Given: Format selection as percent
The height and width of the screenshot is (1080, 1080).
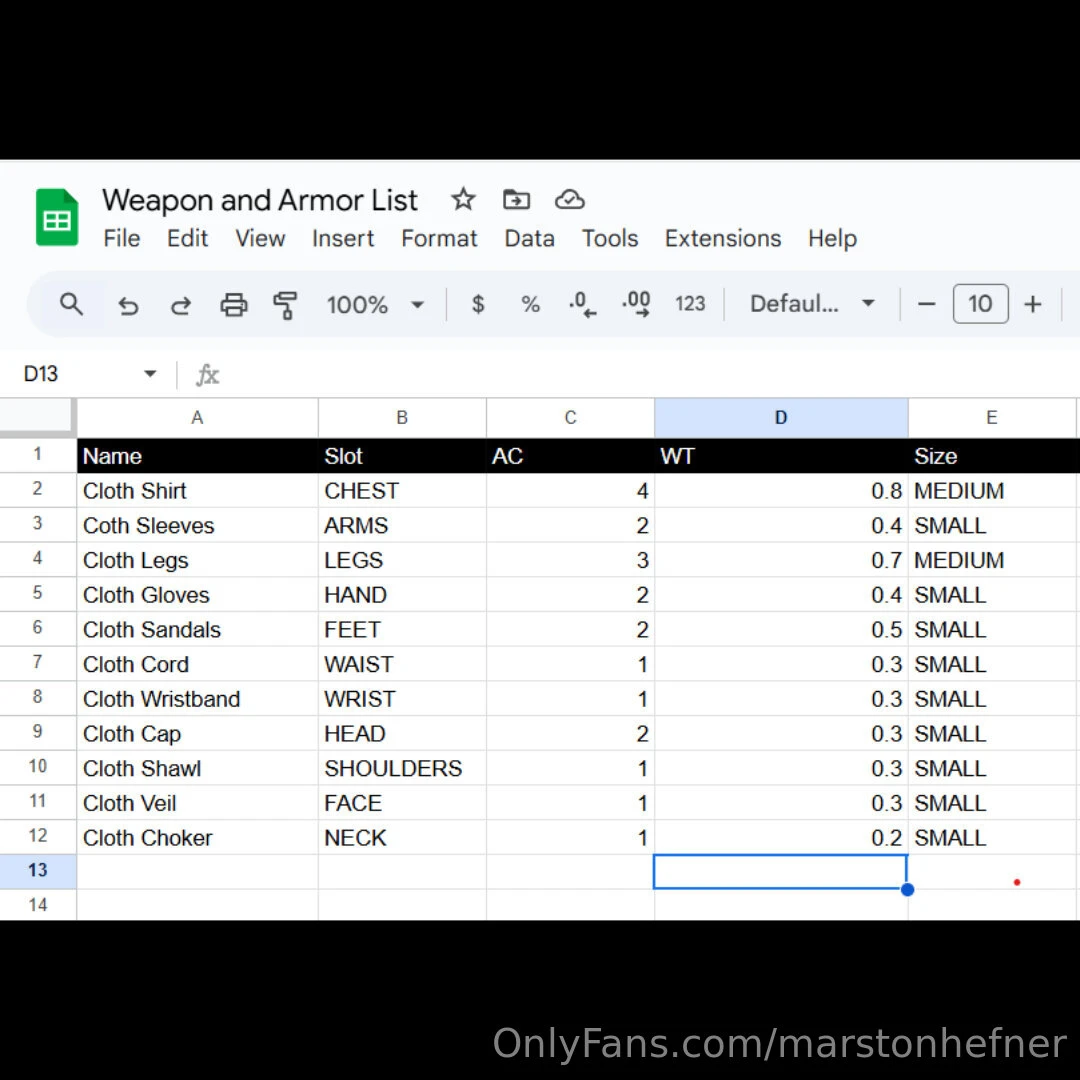Looking at the screenshot, I should 530,304.
